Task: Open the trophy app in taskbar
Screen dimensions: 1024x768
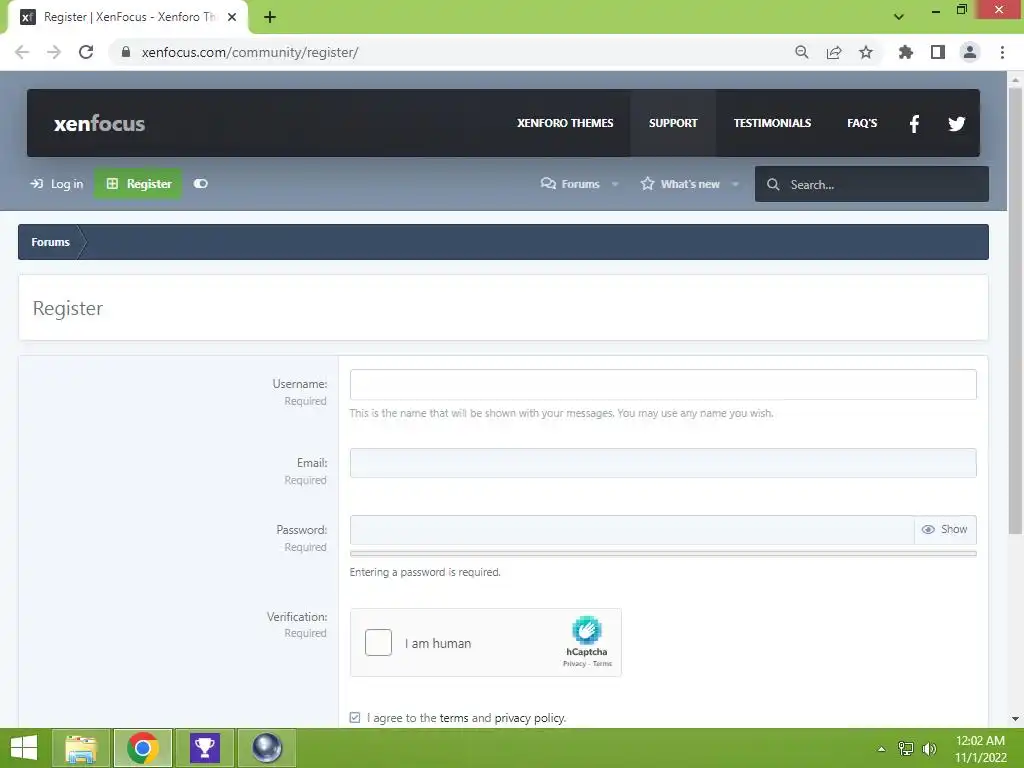Action: pos(204,748)
